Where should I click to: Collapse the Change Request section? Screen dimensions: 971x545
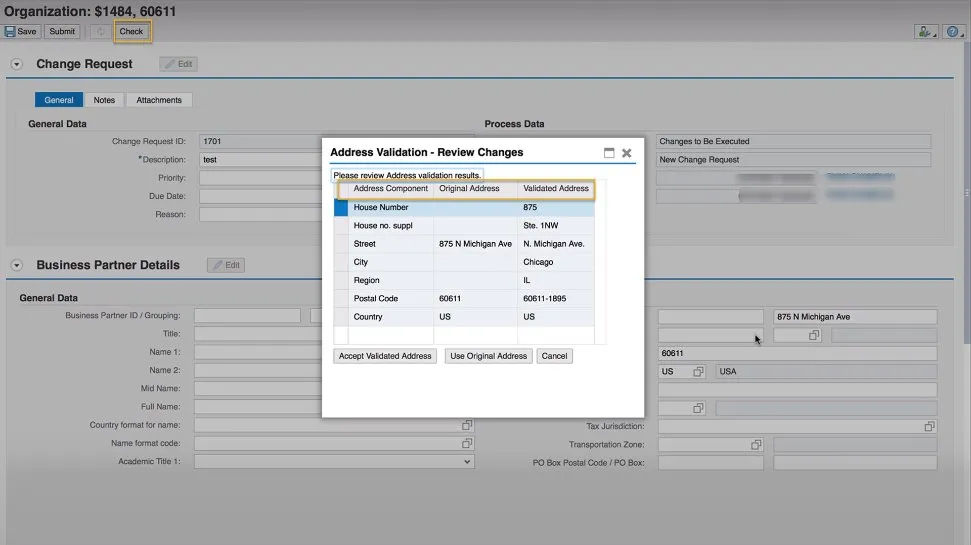pyautogui.click(x=17, y=64)
